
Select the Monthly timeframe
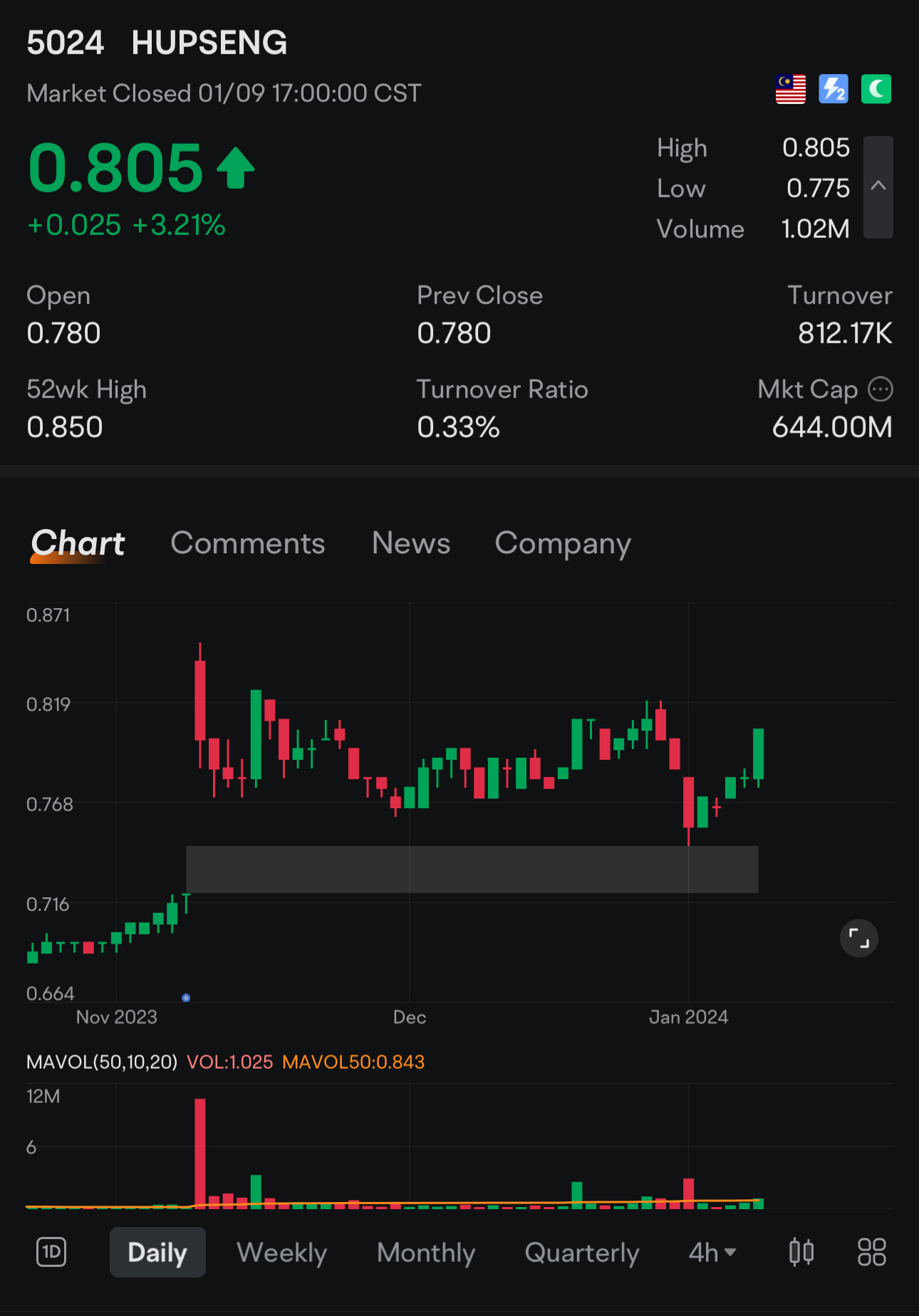[426, 1252]
